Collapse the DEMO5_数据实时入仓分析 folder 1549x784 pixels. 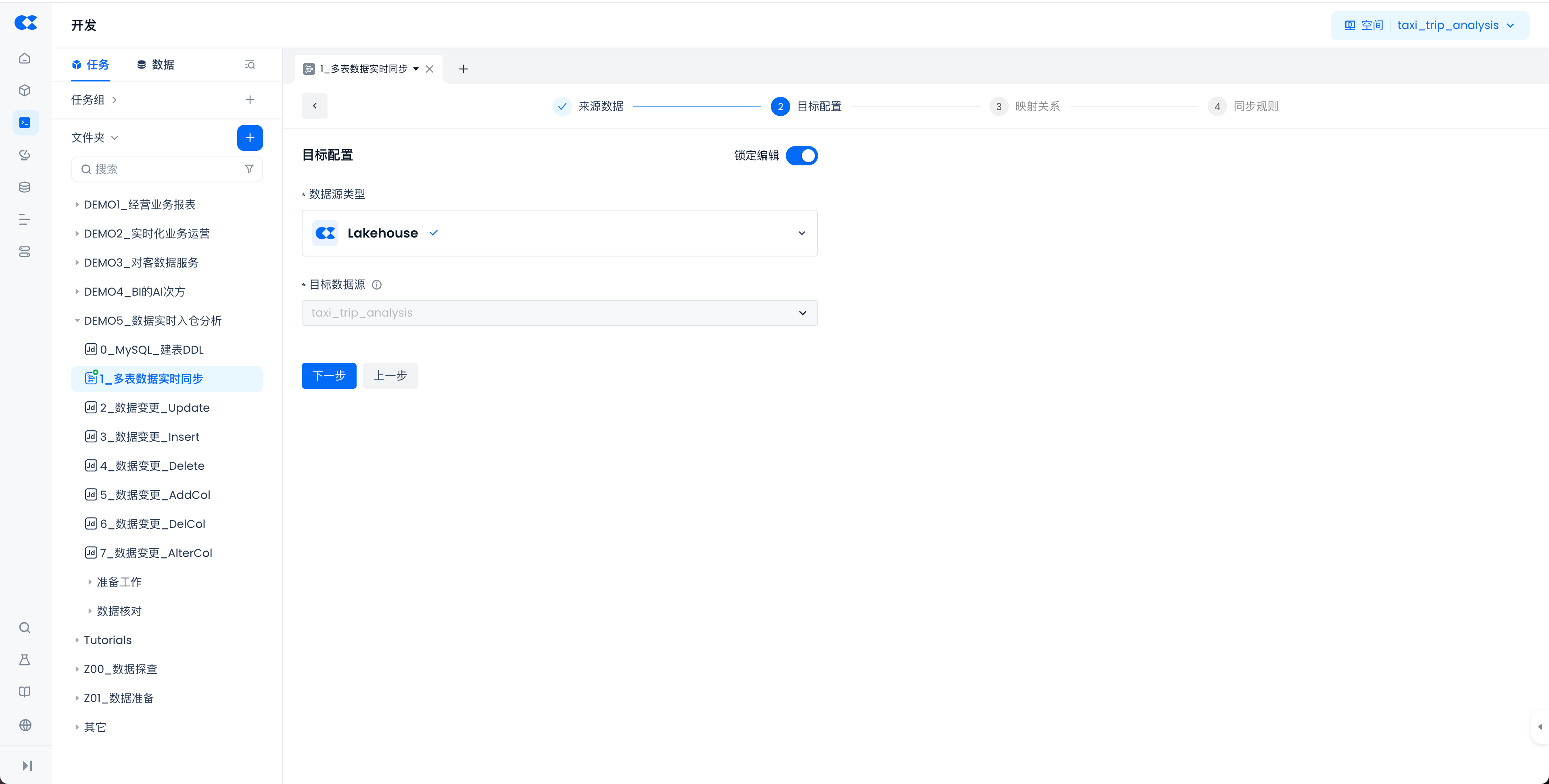77,321
